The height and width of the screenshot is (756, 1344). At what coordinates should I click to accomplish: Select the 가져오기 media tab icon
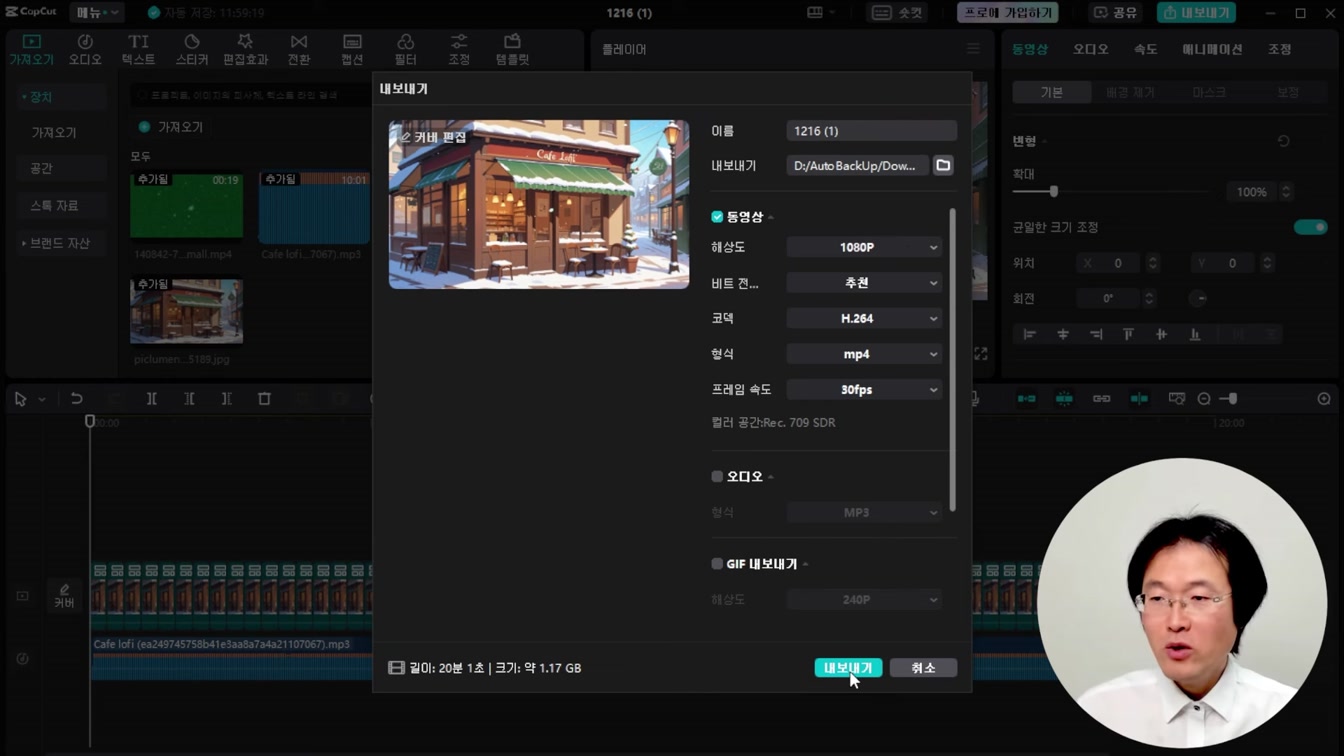pos(31,49)
